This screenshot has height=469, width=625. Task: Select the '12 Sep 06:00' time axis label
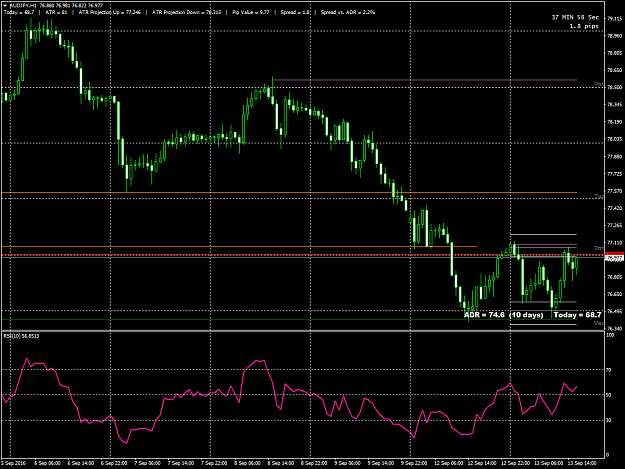[x=448, y=463]
